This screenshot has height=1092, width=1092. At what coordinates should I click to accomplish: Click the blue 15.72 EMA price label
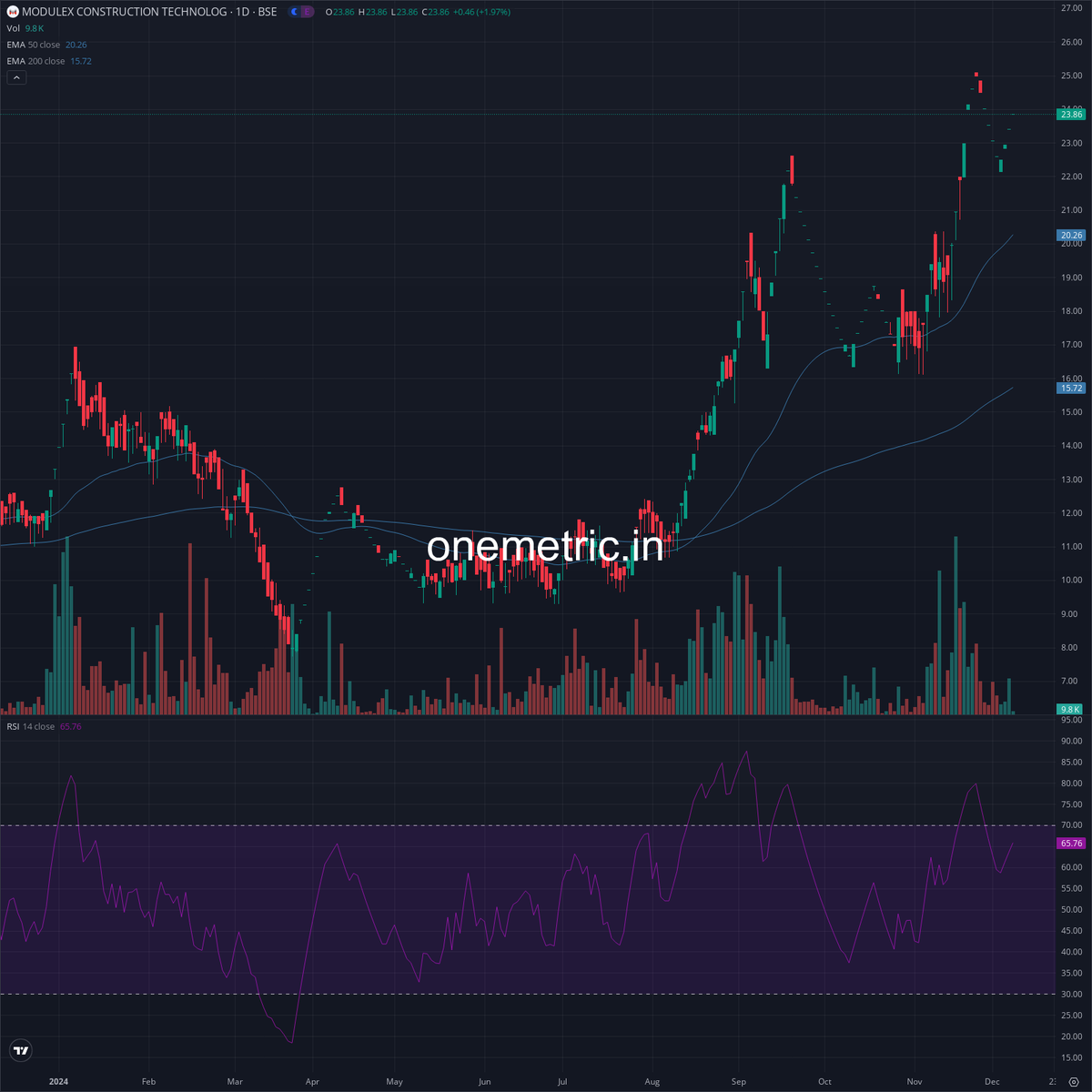click(1071, 388)
